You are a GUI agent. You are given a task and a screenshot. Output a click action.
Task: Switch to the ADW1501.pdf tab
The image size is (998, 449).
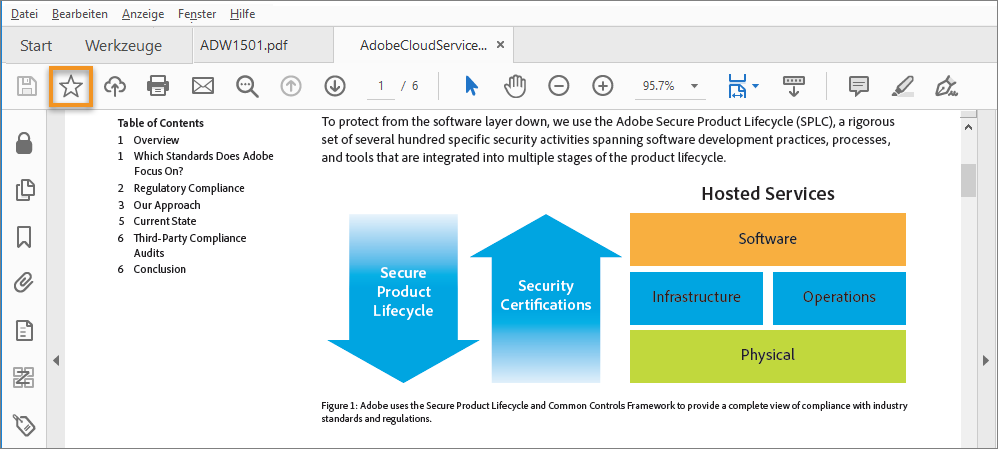[x=264, y=45]
